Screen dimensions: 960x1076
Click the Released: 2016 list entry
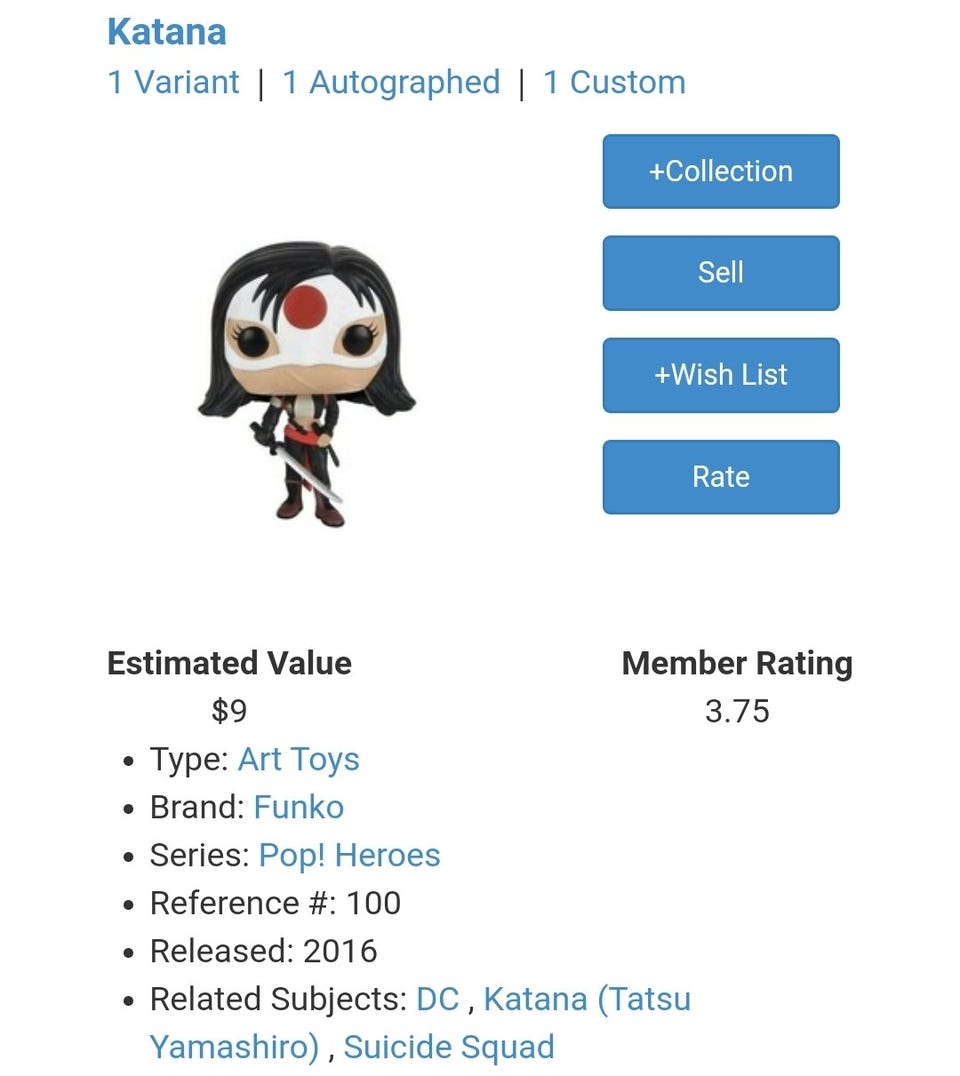click(263, 951)
